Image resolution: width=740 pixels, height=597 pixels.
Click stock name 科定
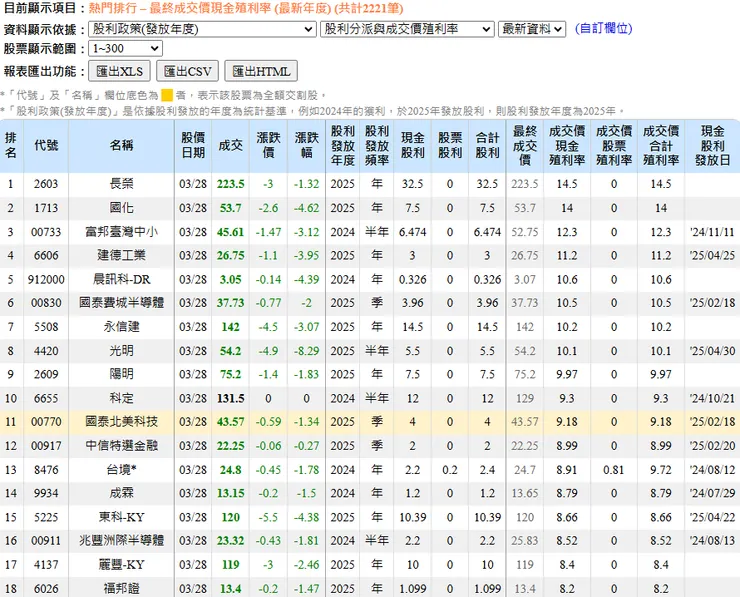tap(121, 398)
